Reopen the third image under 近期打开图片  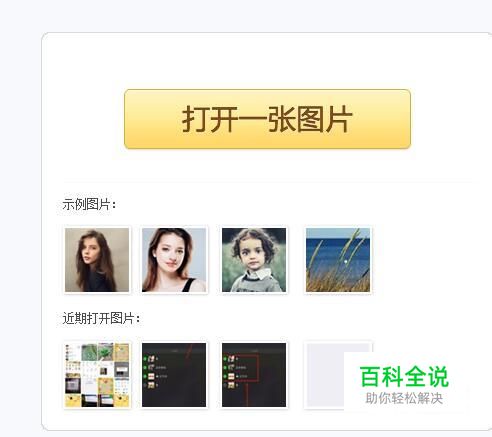point(254,375)
